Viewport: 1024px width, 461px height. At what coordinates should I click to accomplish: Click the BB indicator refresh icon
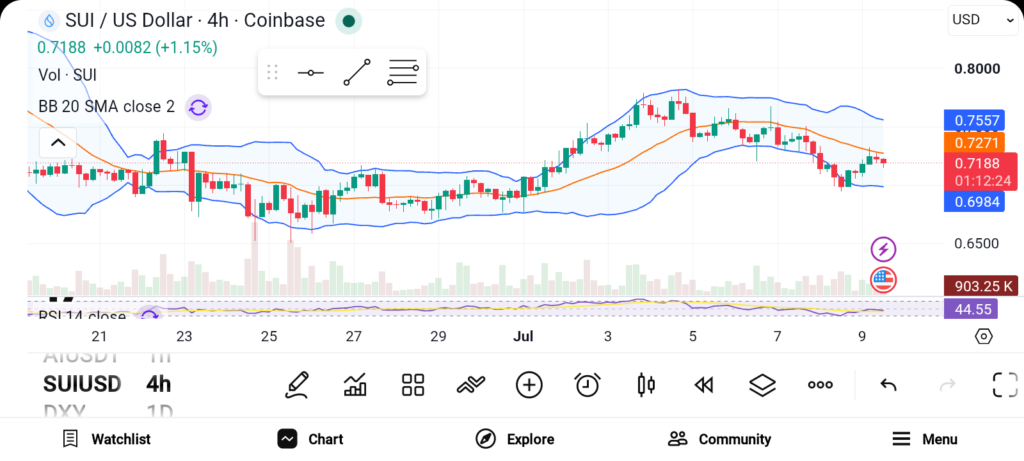198,107
